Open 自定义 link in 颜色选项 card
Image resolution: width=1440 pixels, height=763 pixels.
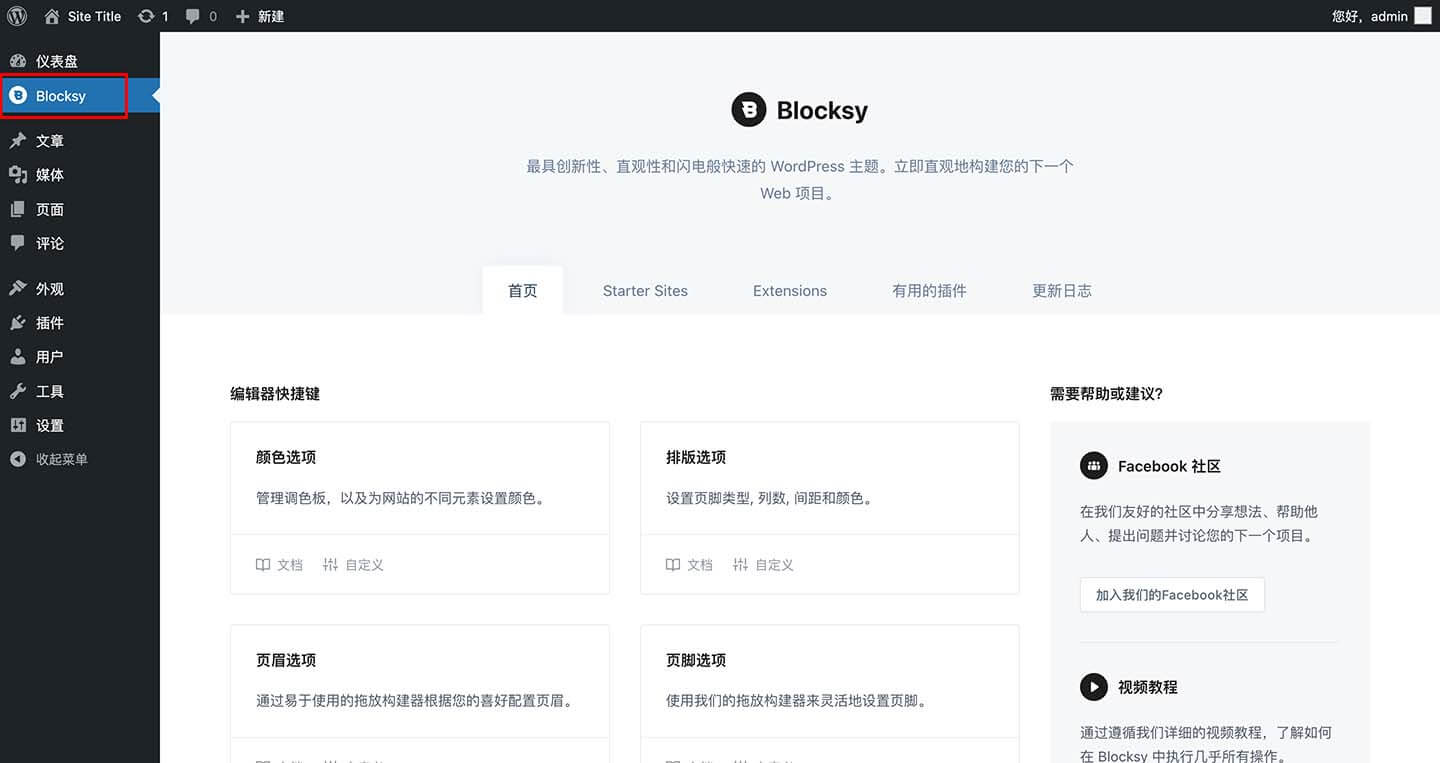tap(353, 565)
